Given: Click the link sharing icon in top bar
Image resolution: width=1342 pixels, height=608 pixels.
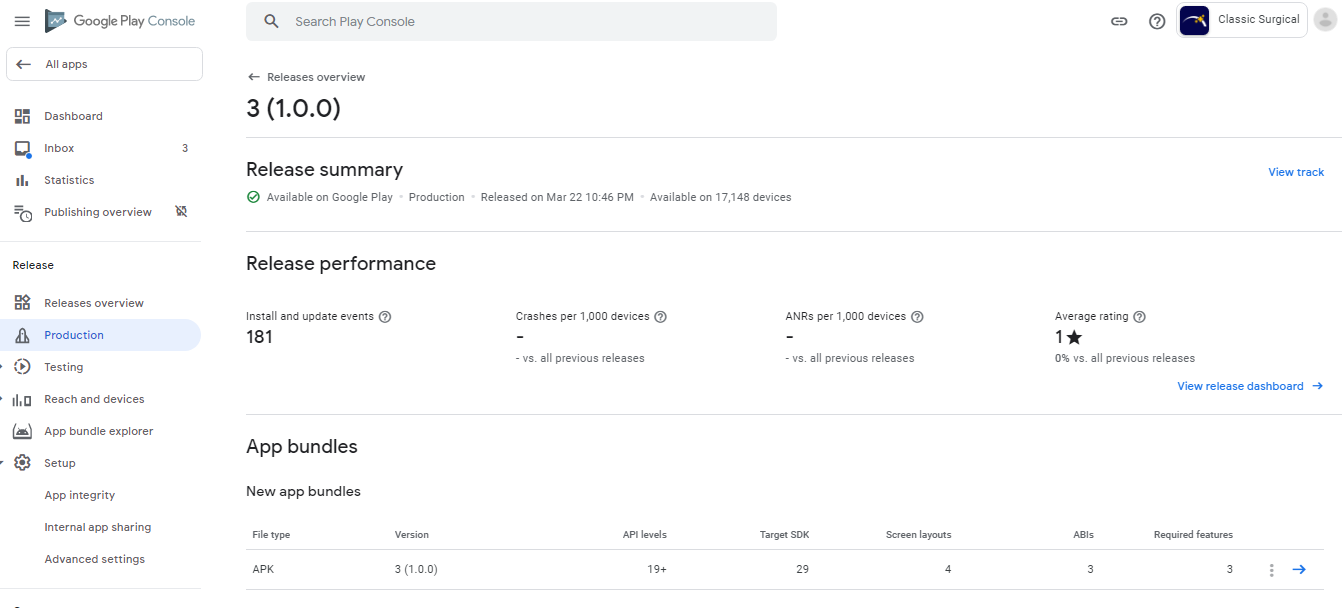Looking at the screenshot, I should [x=1119, y=20].
